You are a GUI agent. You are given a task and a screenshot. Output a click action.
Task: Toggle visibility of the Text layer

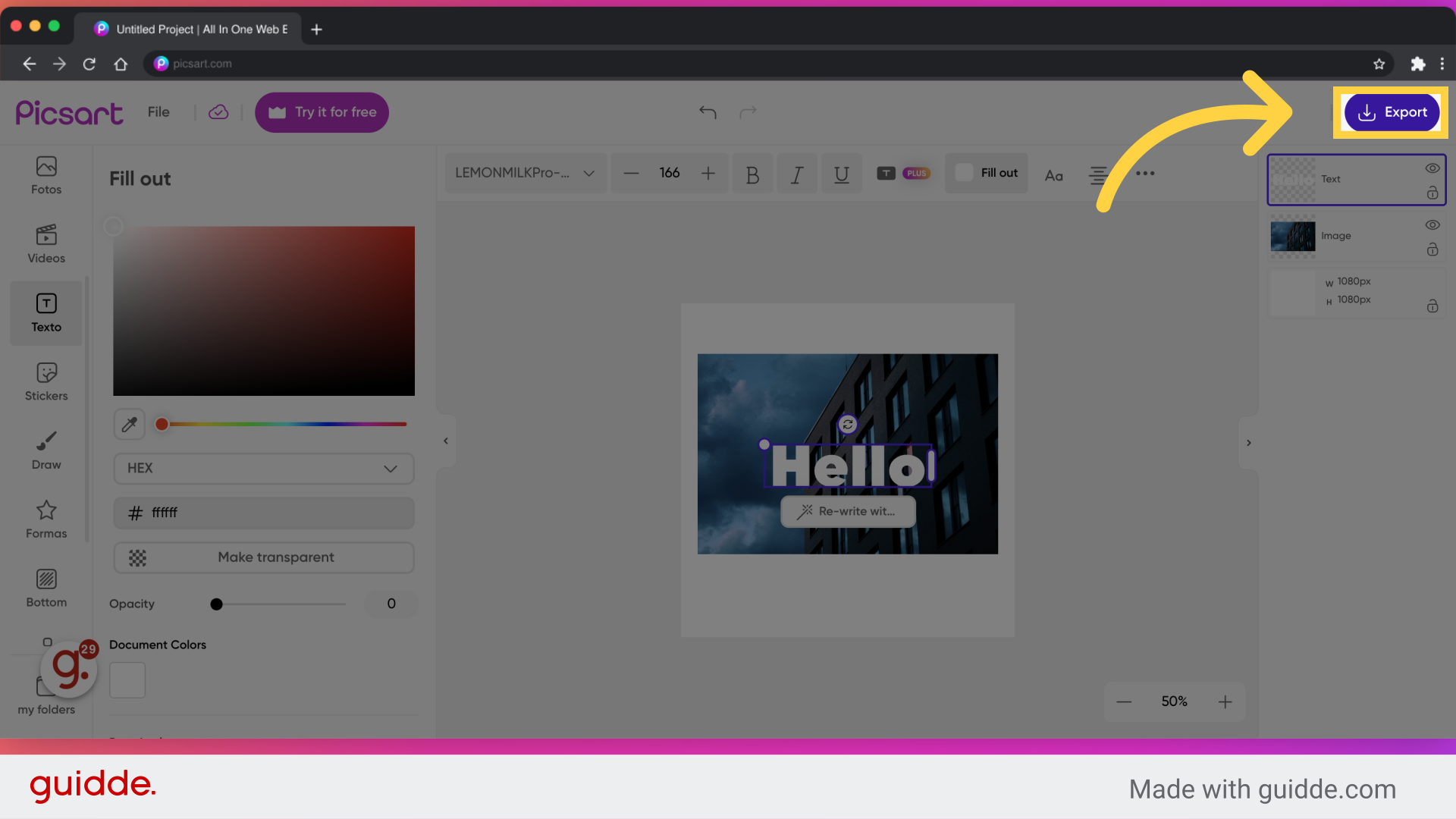click(x=1432, y=168)
